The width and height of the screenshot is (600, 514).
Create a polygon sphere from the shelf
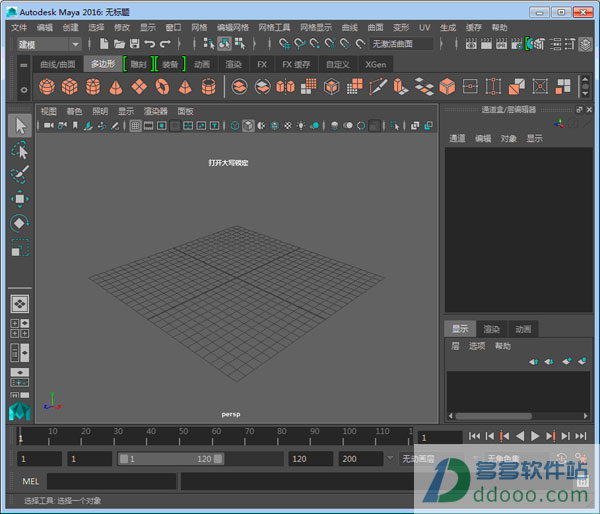(x=47, y=86)
